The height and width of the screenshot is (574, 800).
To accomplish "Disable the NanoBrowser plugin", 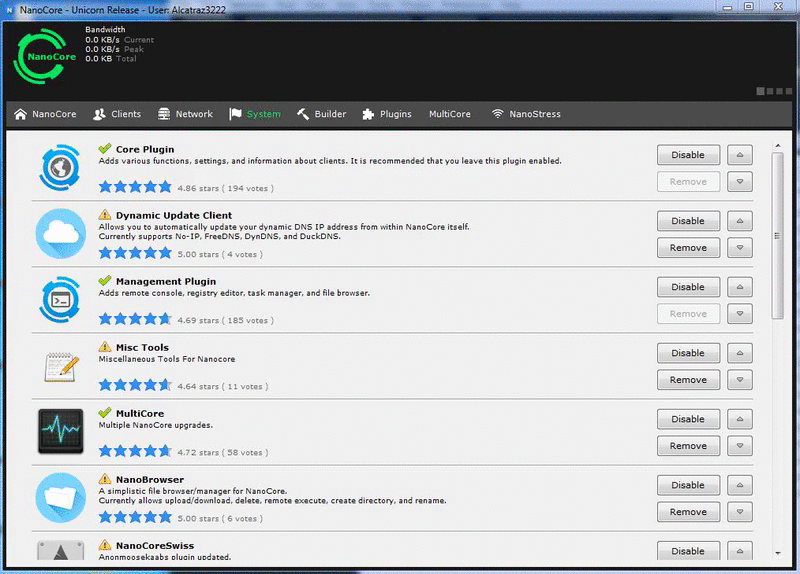I will [x=688, y=485].
